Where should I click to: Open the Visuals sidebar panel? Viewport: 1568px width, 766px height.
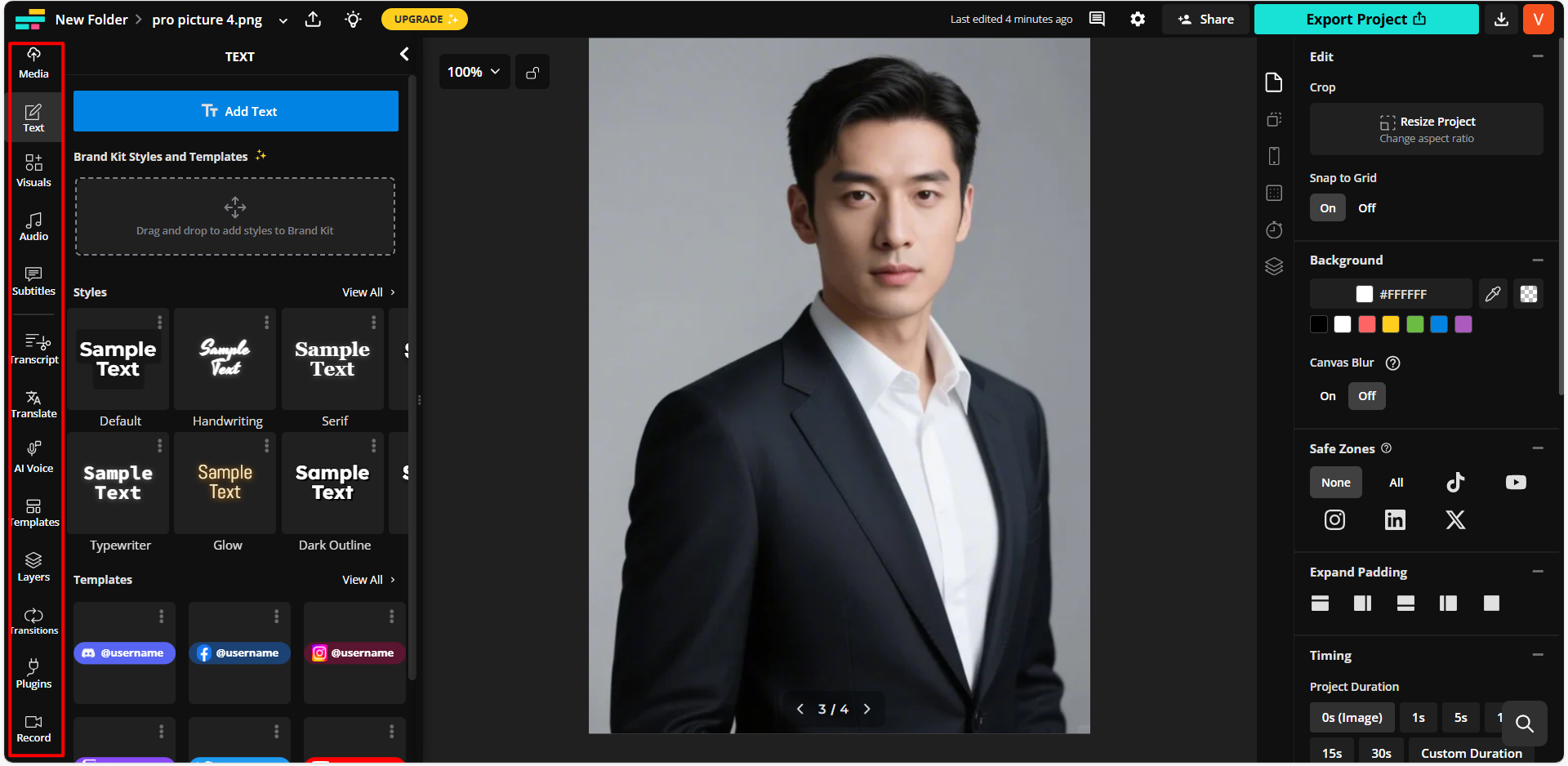33,171
